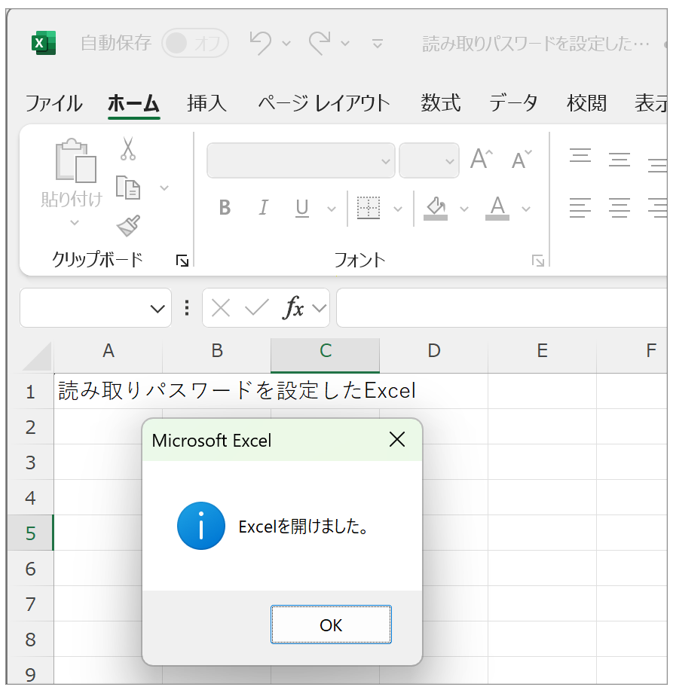The width and height of the screenshot is (677, 693).
Task: Select column D header
Action: 434,351
